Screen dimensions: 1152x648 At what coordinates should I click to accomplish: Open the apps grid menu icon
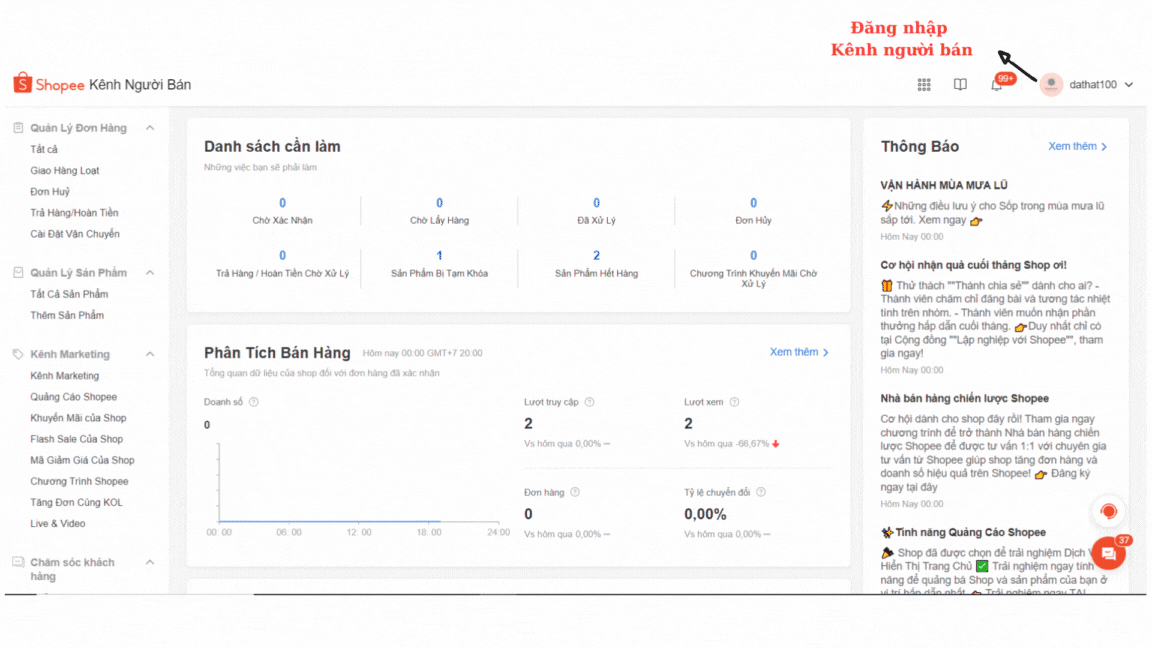pos(924,84)
